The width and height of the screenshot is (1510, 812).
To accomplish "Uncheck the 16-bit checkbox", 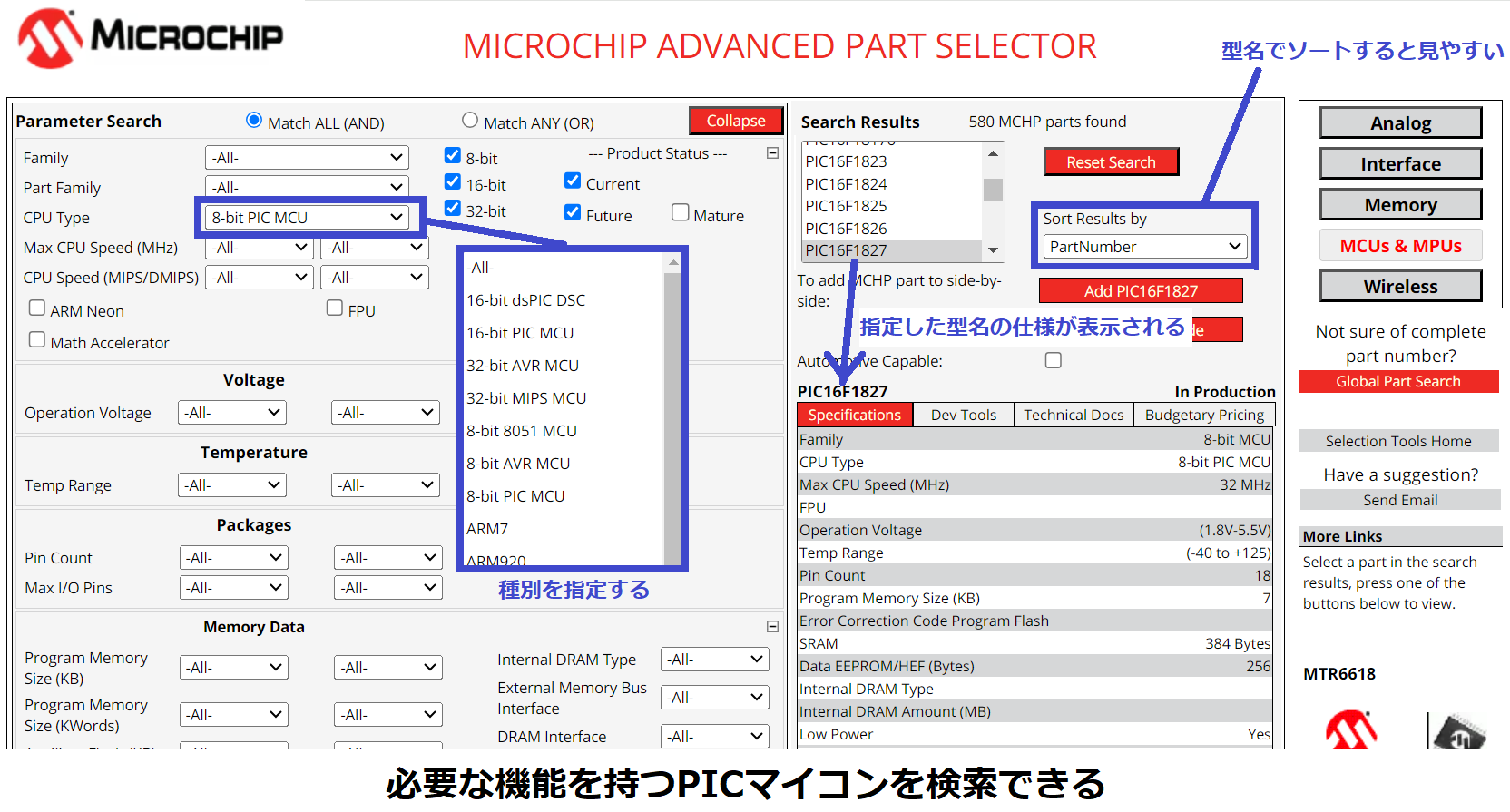I will (453, 182).
